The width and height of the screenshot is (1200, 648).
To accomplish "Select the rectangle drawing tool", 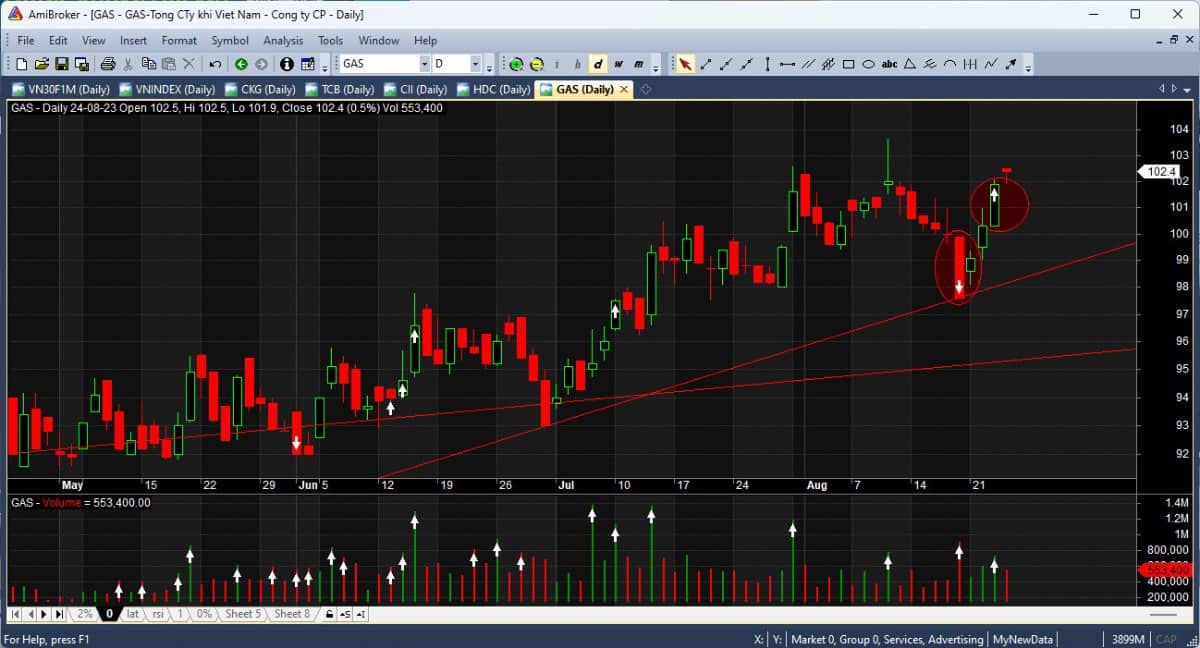I will pos(848,64).
